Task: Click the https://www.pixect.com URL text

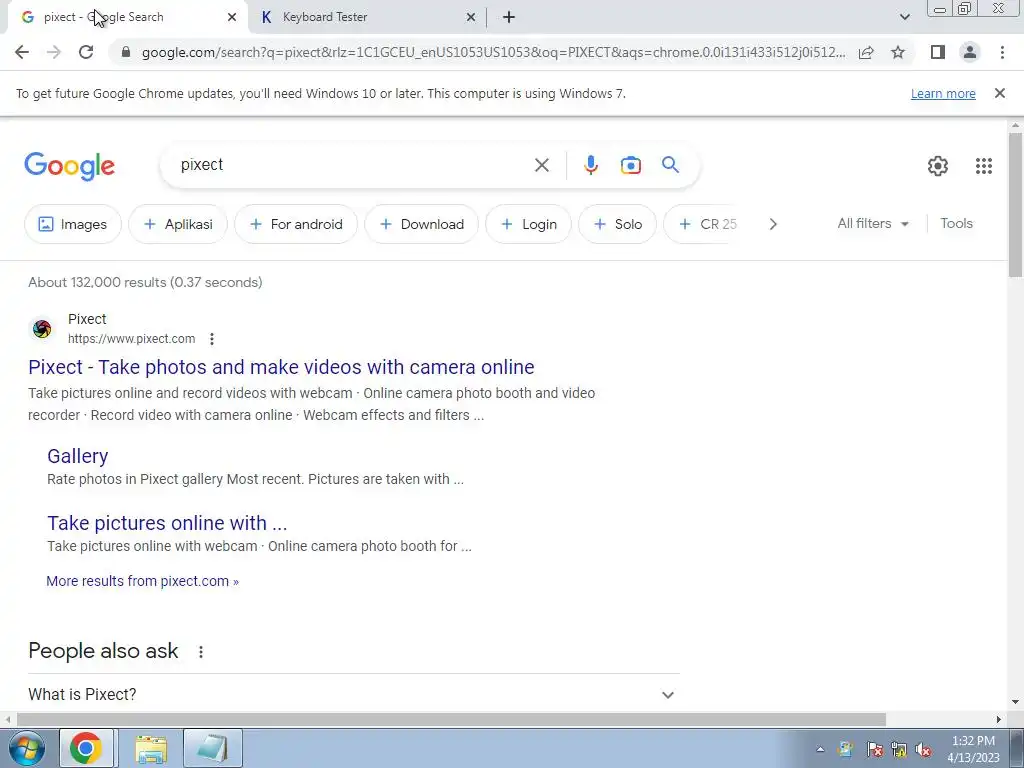Action: (131, 339)
